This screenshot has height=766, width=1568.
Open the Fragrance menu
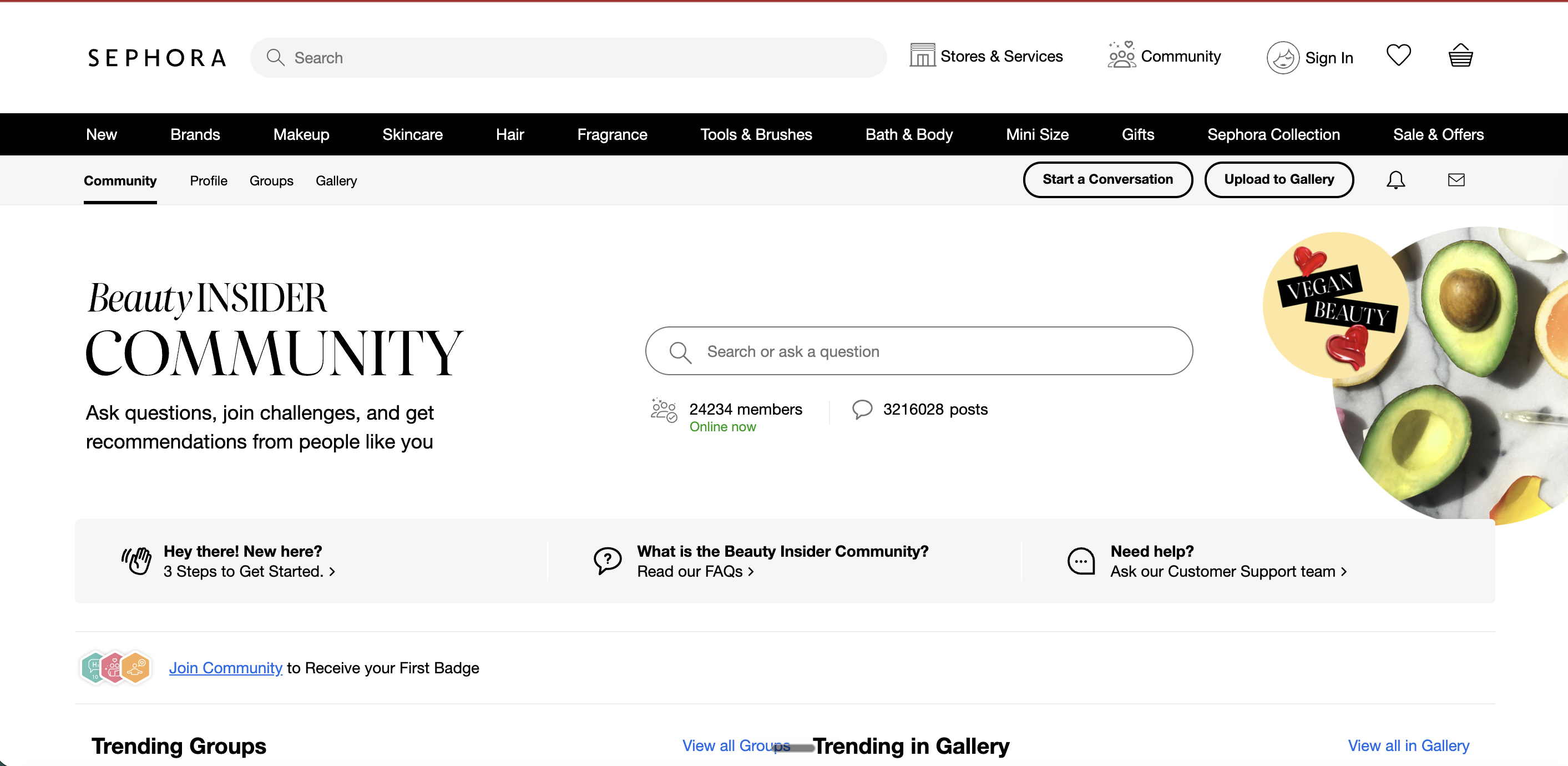[613, 134]
